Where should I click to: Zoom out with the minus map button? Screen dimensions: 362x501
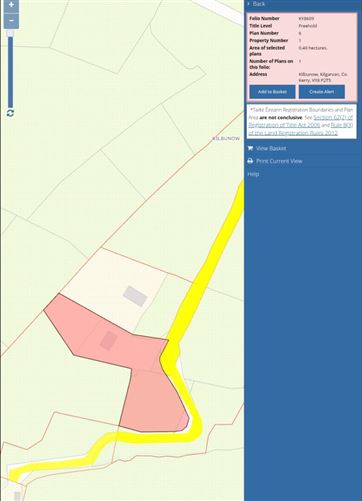[11, 21]
